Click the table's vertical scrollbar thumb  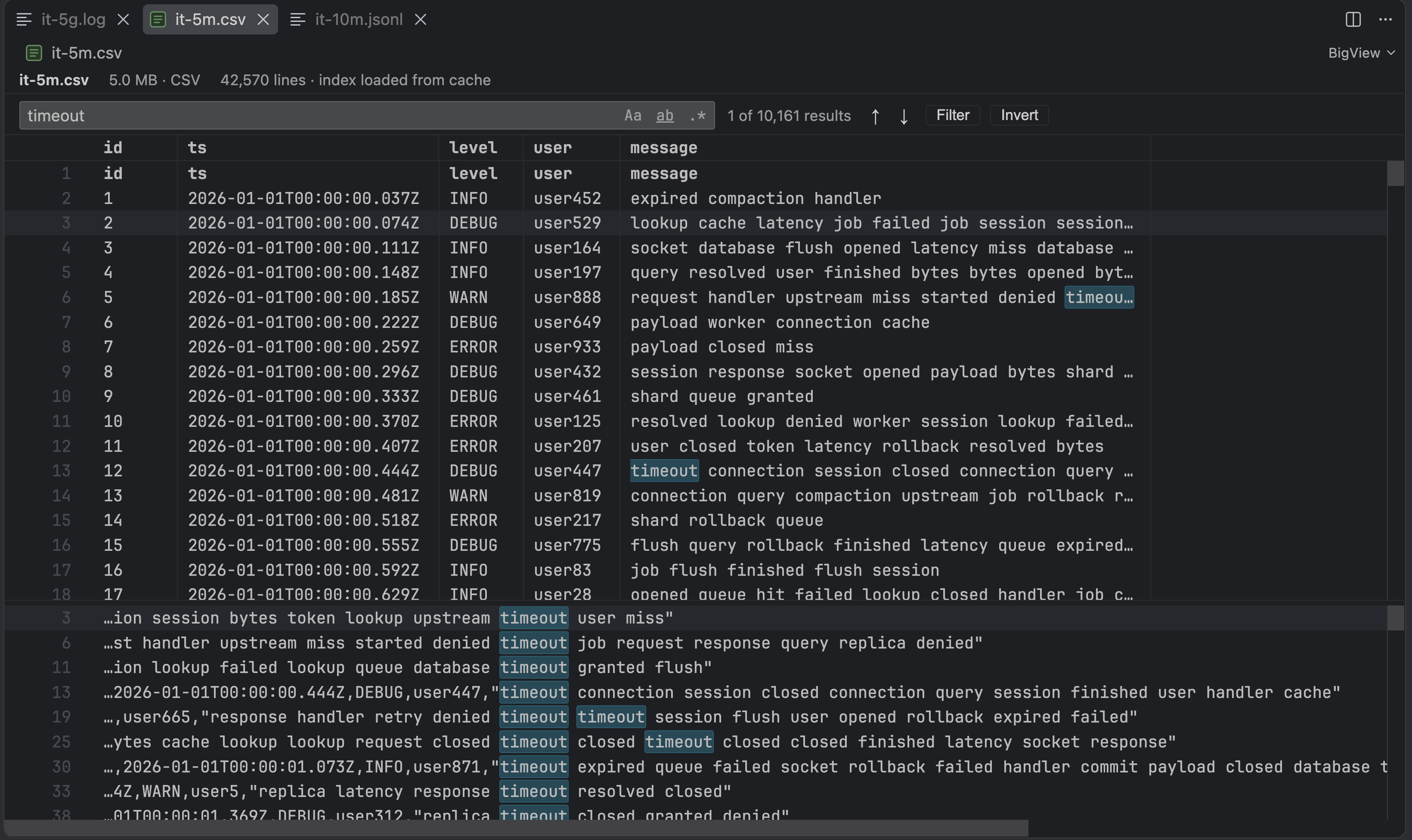click(x=1396, y=173)
